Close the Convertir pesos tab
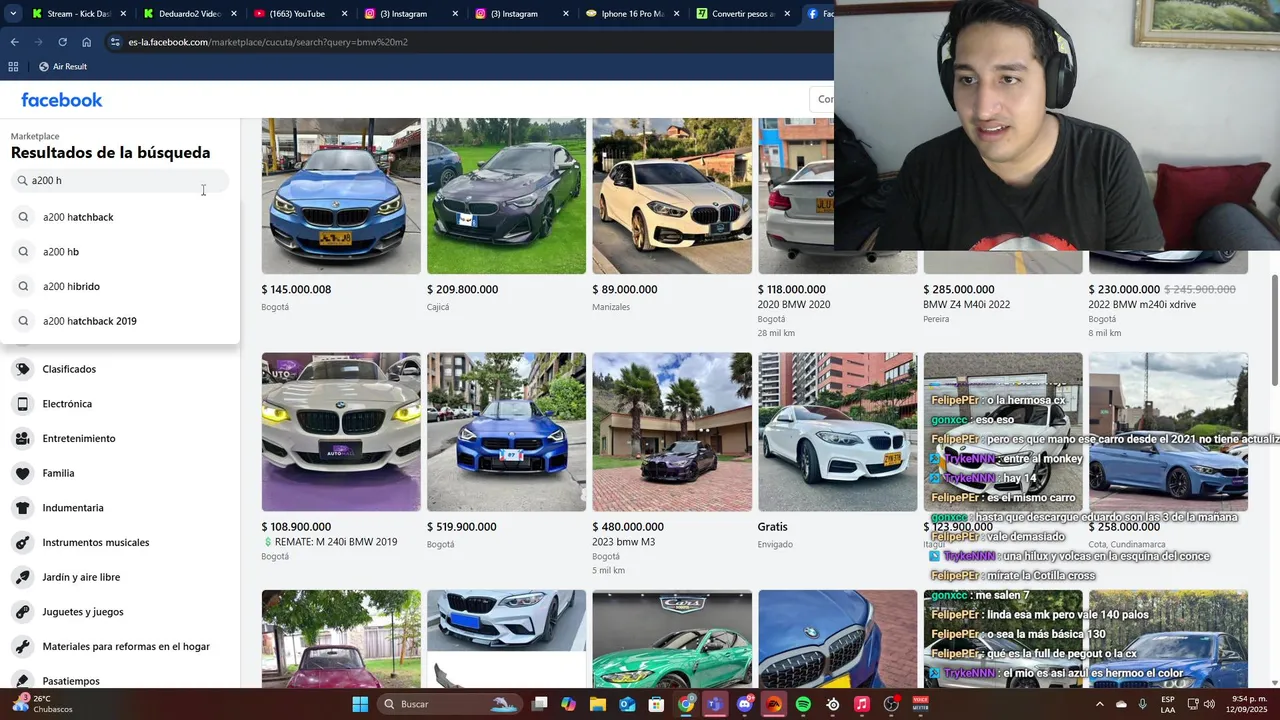 click(787, 14)
